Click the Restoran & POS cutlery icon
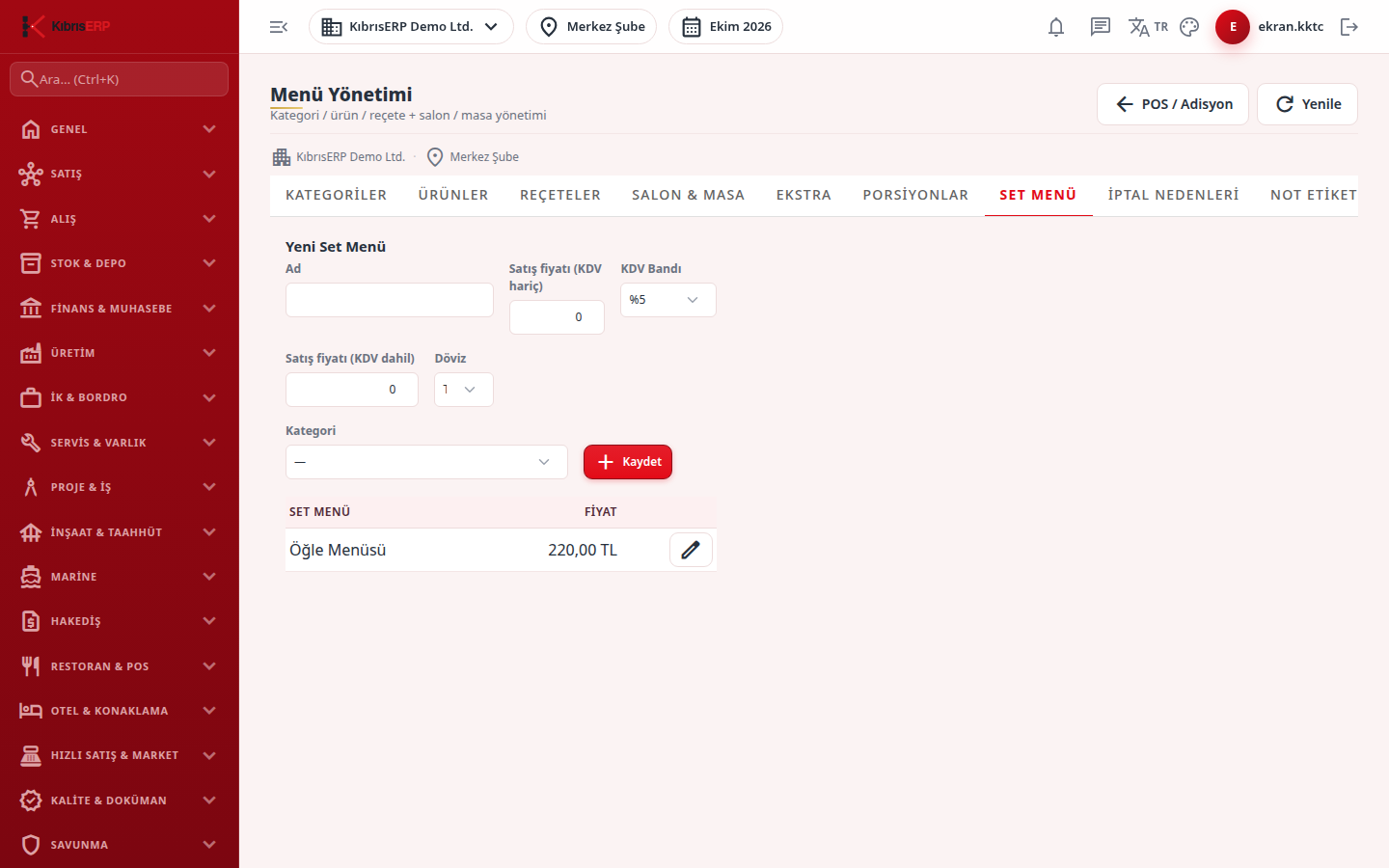The height and width of the screenshot is (868, 1389). point(31,666)
